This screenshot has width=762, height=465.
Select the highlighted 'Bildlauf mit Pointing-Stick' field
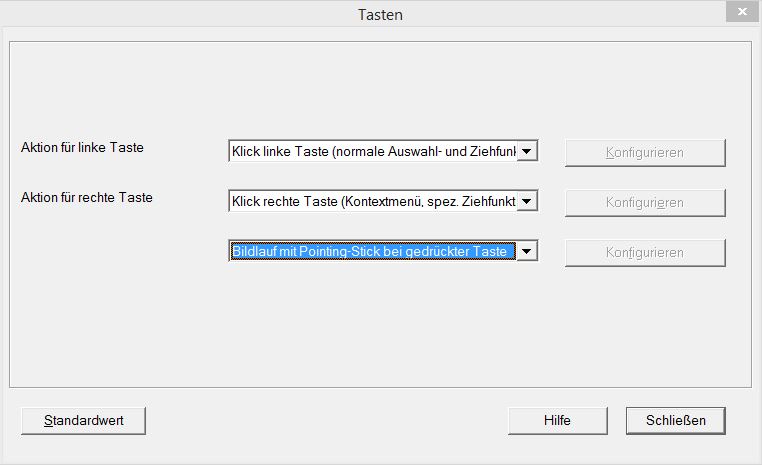click(x=373, y=252)
